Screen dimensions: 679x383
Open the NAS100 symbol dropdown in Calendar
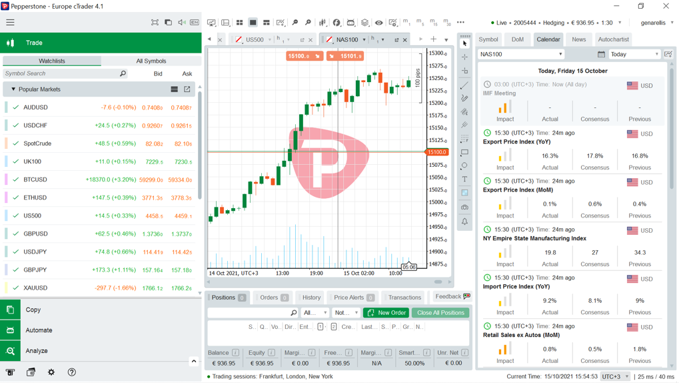[x=521, y=54]
